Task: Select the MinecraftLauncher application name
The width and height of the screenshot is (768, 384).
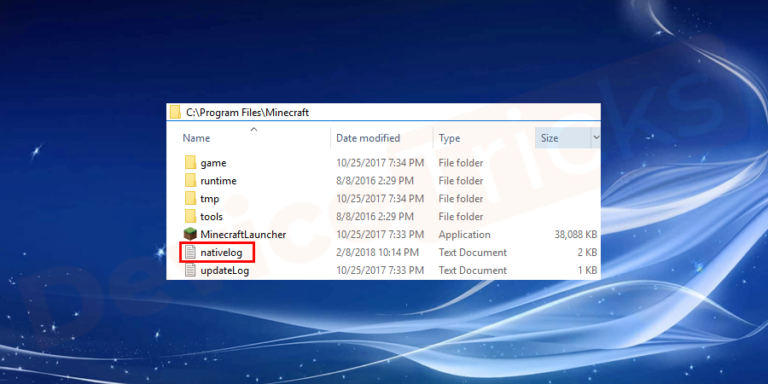Action: coord(243,235)
